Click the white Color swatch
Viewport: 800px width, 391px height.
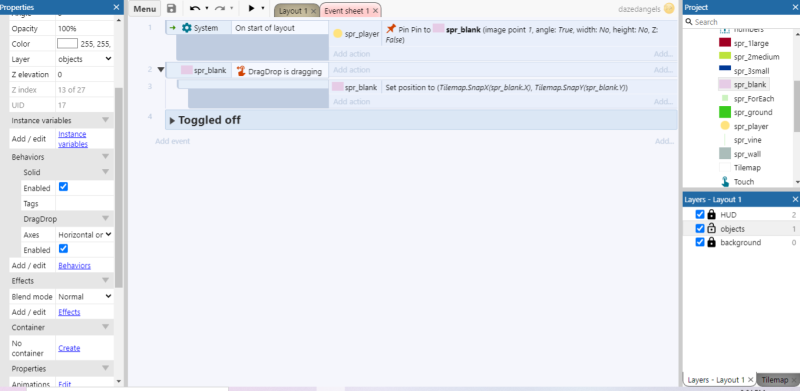(x=67, y=44)
